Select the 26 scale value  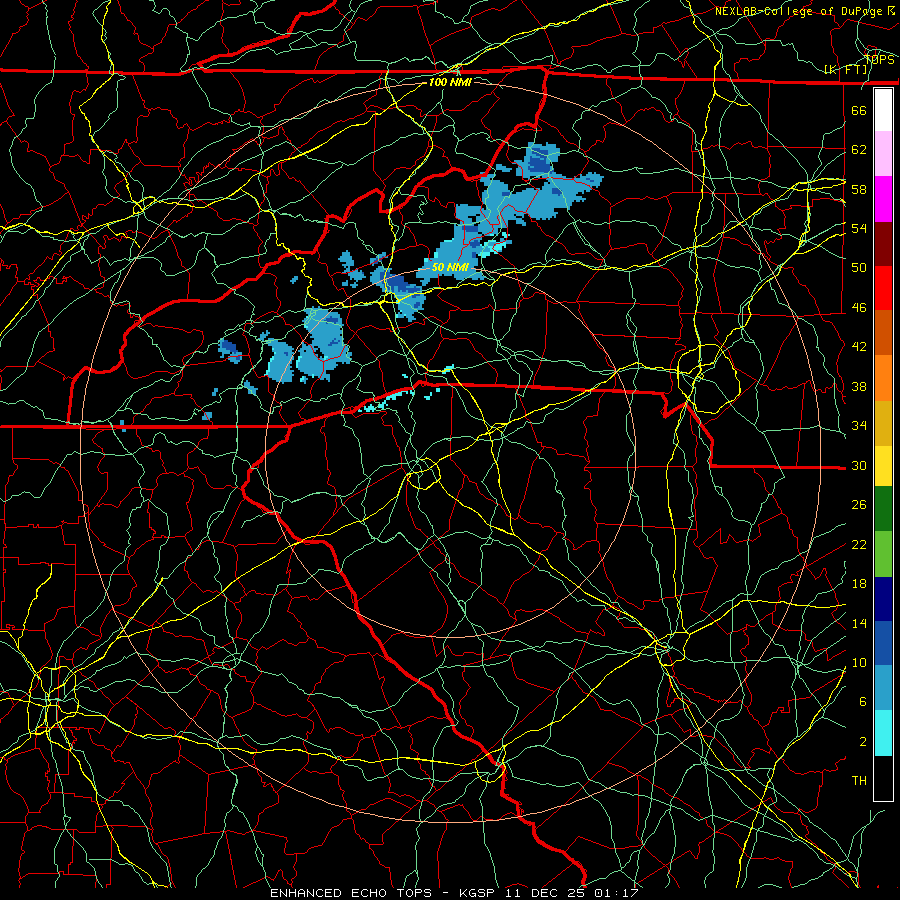coord(859,505)
